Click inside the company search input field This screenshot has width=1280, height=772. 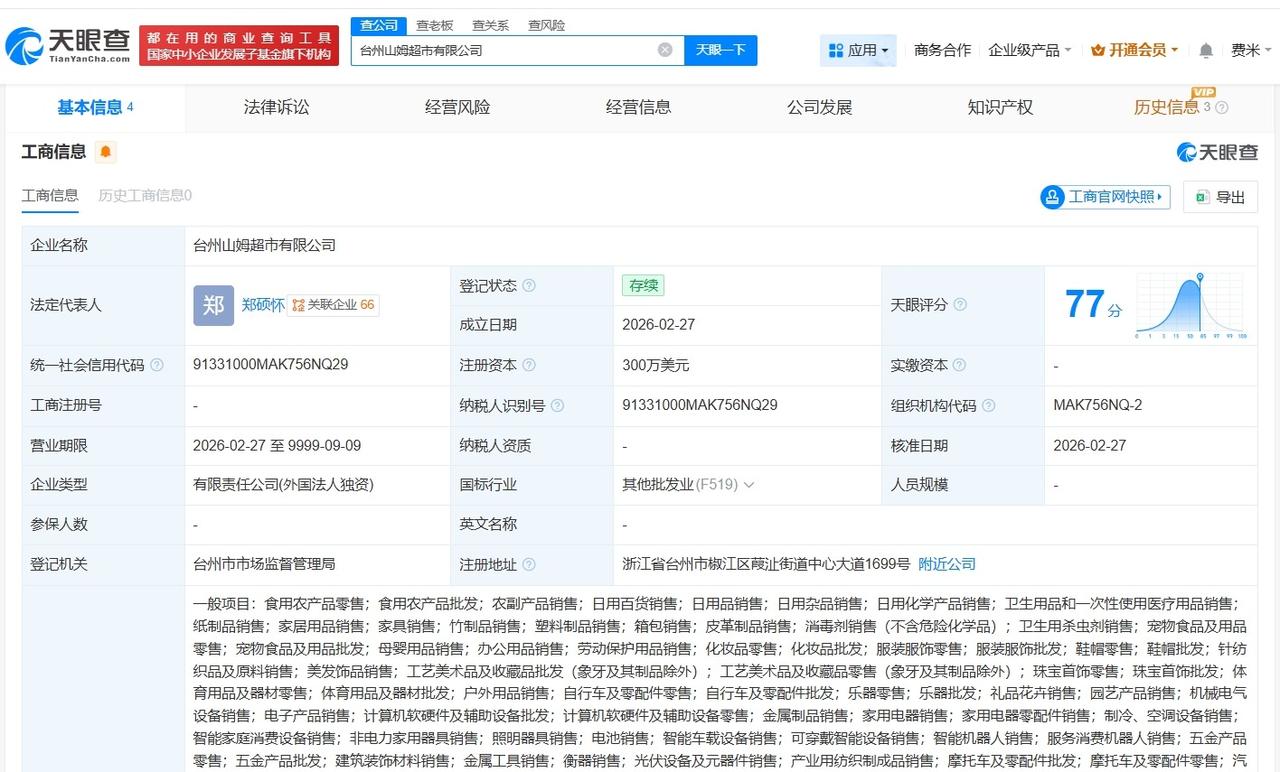(x=500, y=49)
